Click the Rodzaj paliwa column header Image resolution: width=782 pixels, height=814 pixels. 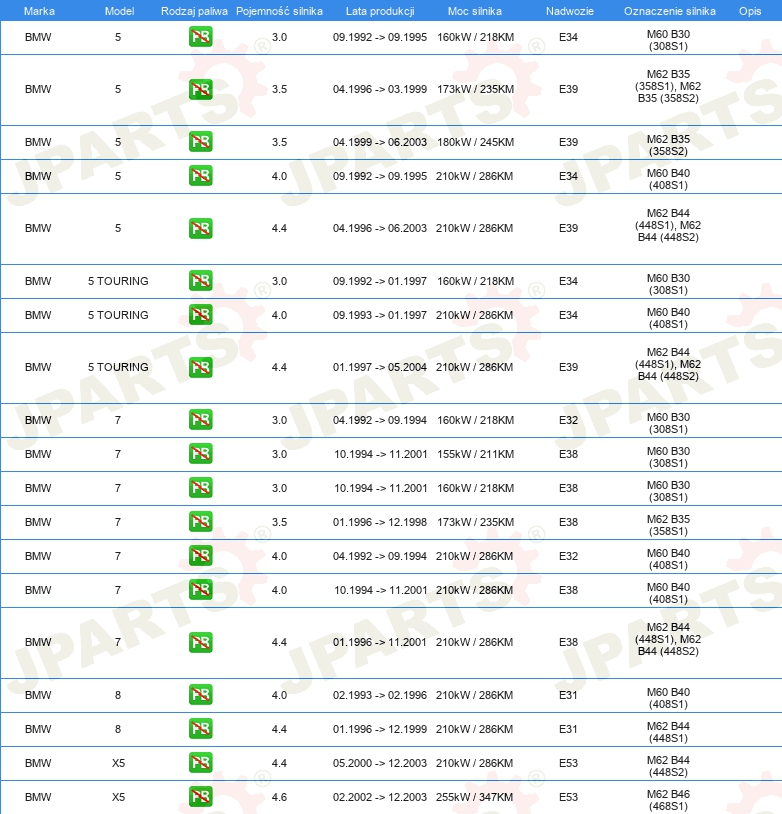(194, 11)
